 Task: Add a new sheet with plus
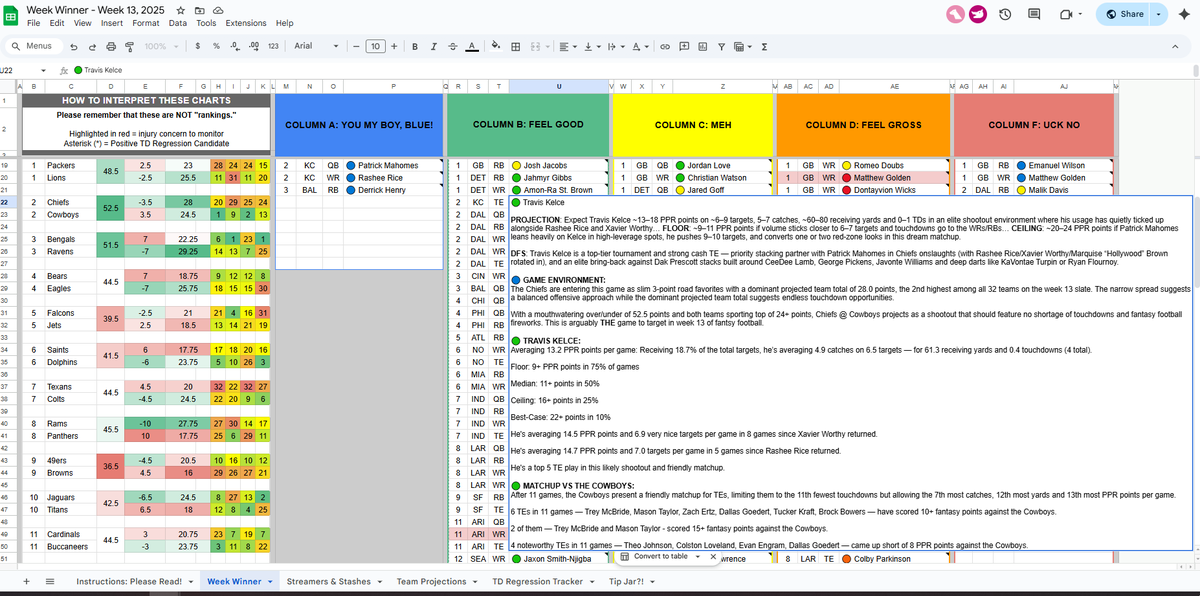[26, 581]
